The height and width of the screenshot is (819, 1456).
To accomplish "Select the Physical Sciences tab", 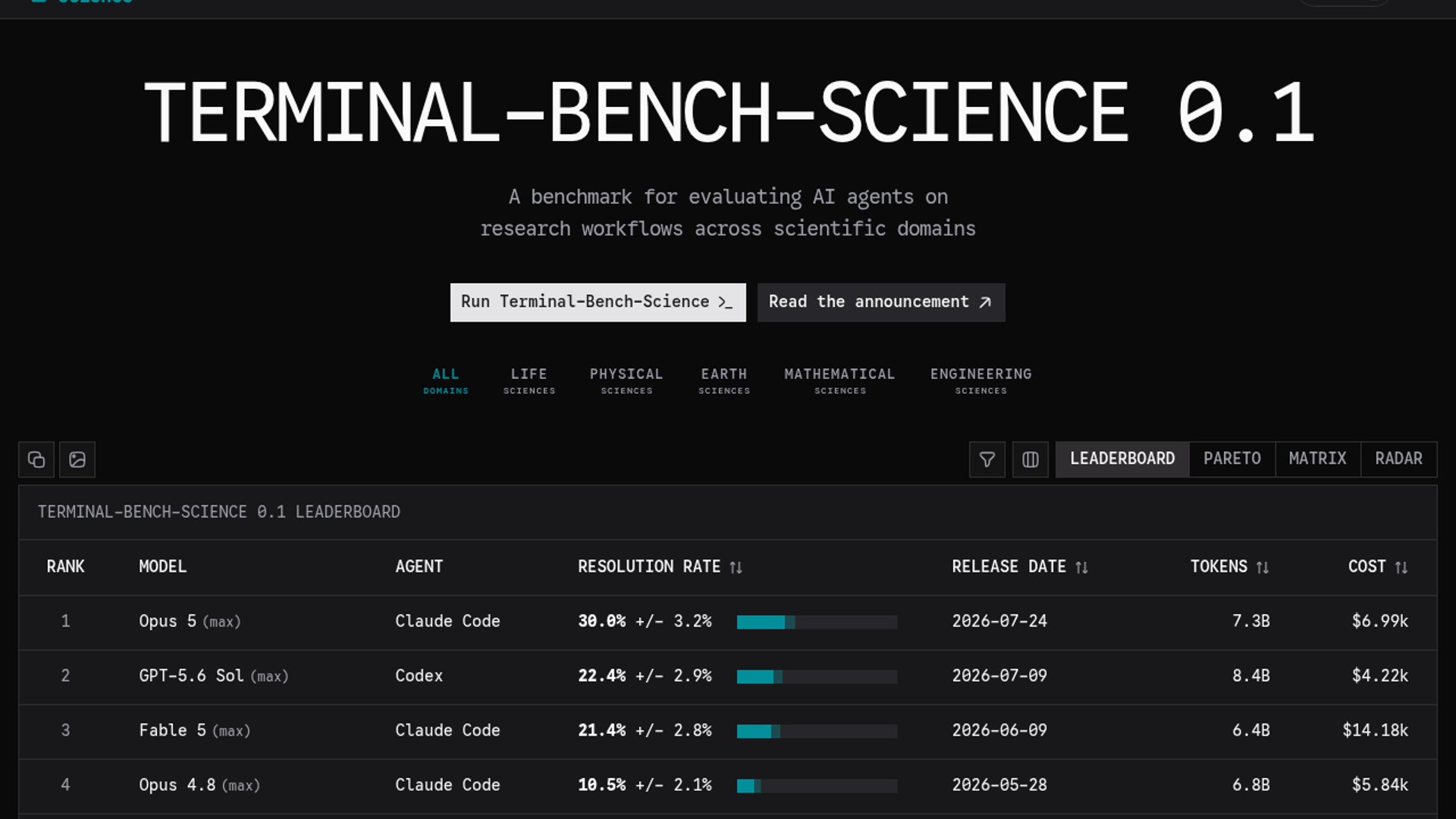I will 626,381.
